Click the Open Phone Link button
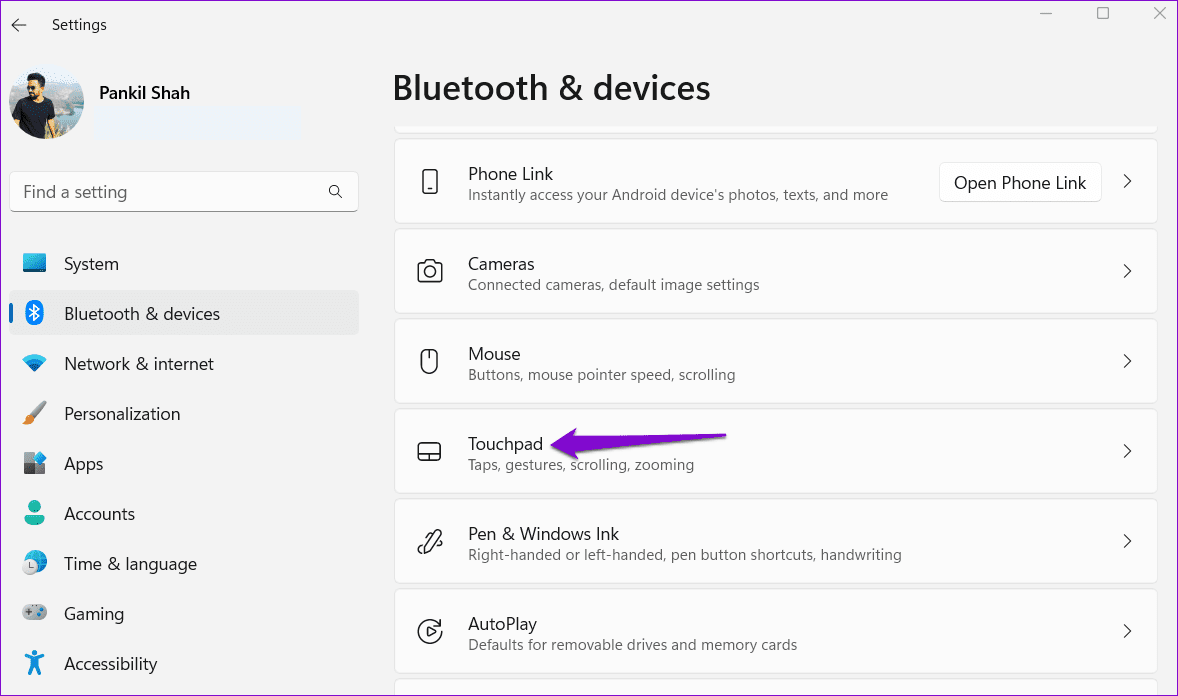This screenshot has height=696, width=1178. tap(1020, 182)
